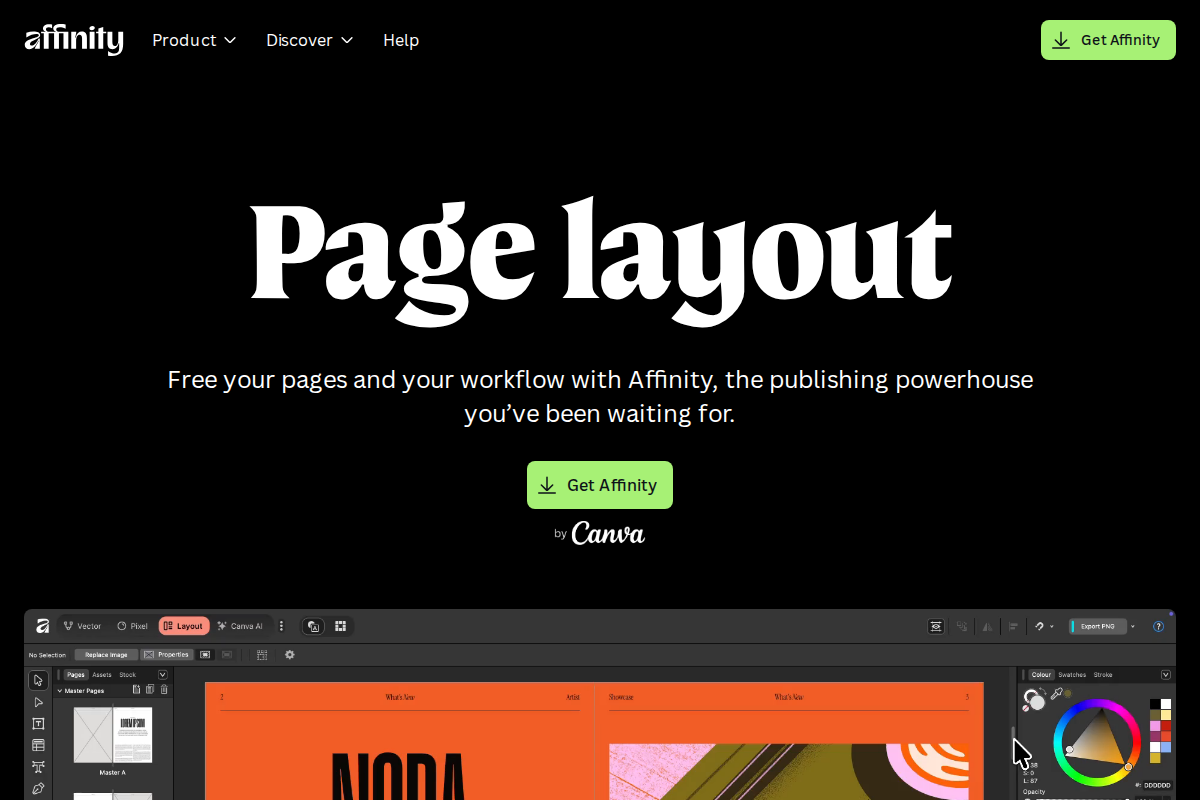Select the Table tool
1200x800 pixels.
coord(38,745)
